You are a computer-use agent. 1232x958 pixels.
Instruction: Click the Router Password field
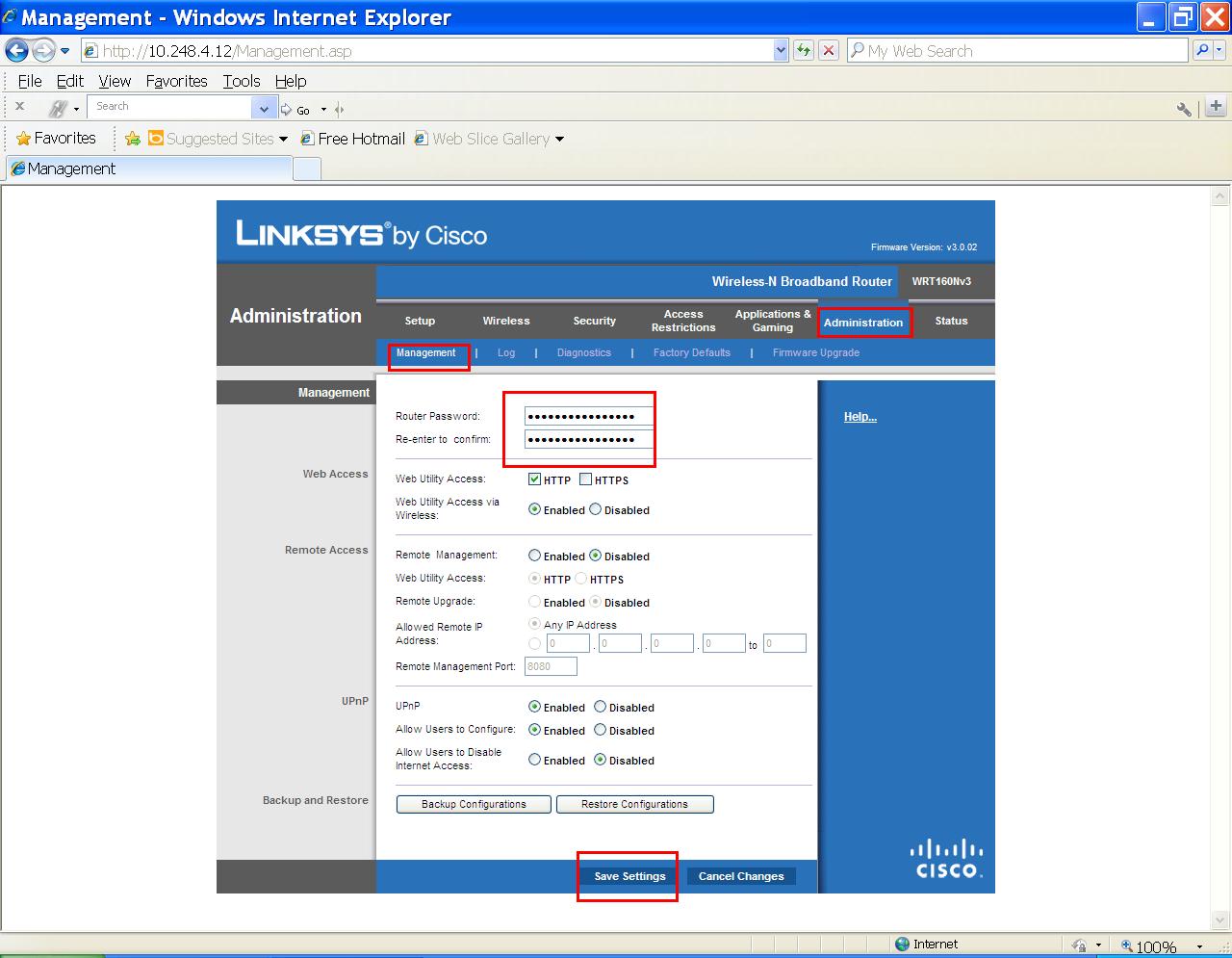[585, 415]
